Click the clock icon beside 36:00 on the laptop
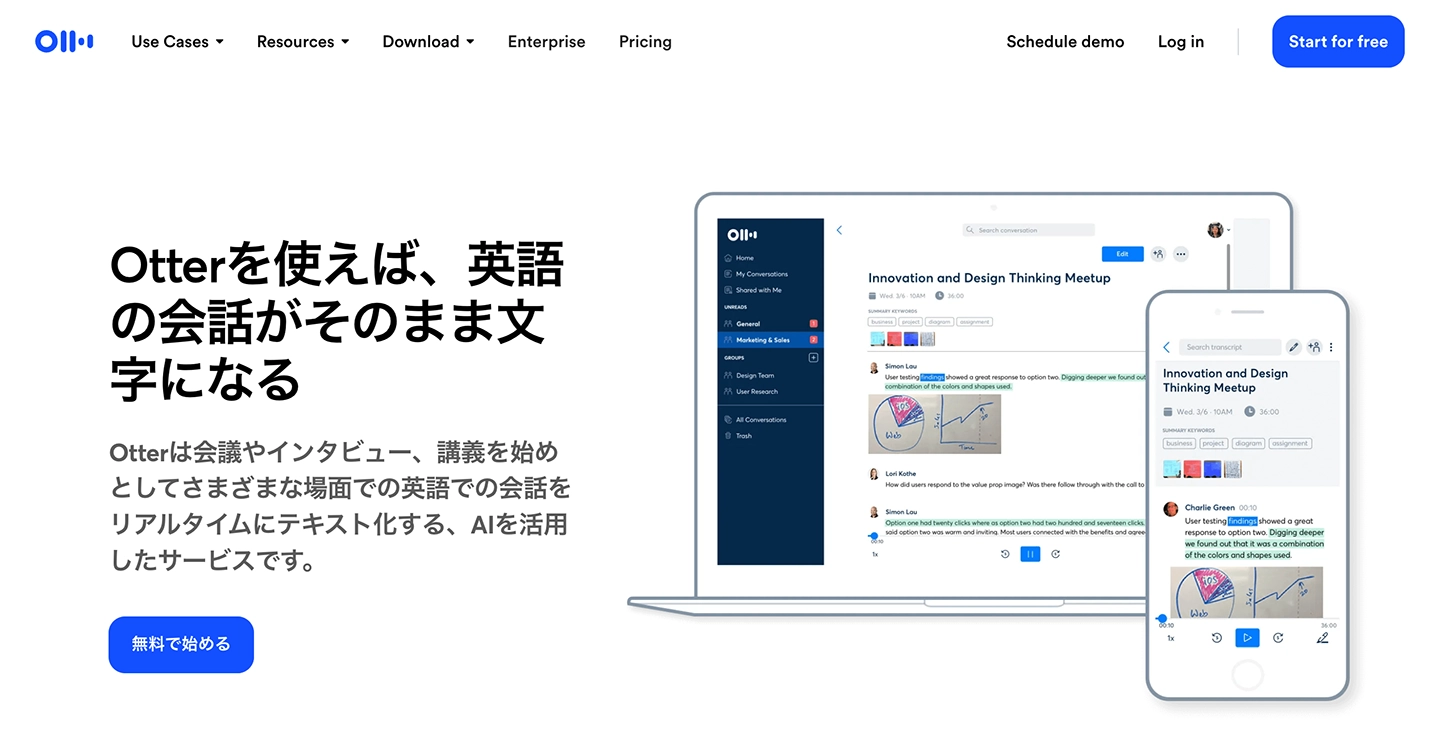Image resolution: width=1440 pixels, height=738 pixels. pyautogui.click(x=940, y=296)
